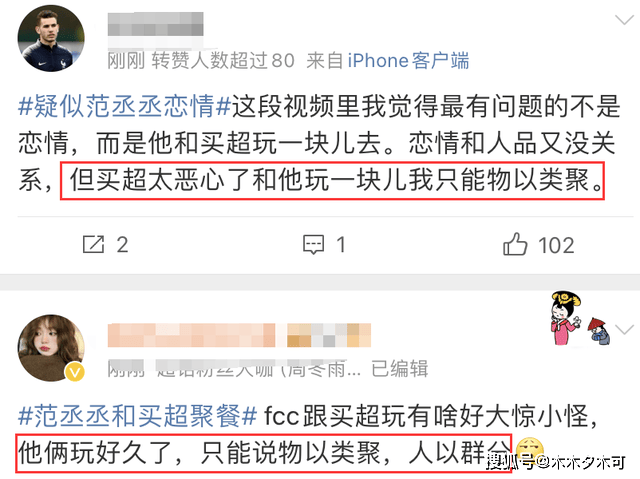View the second poster's profile avatar
Screen dimensions: 640x479
51,348
